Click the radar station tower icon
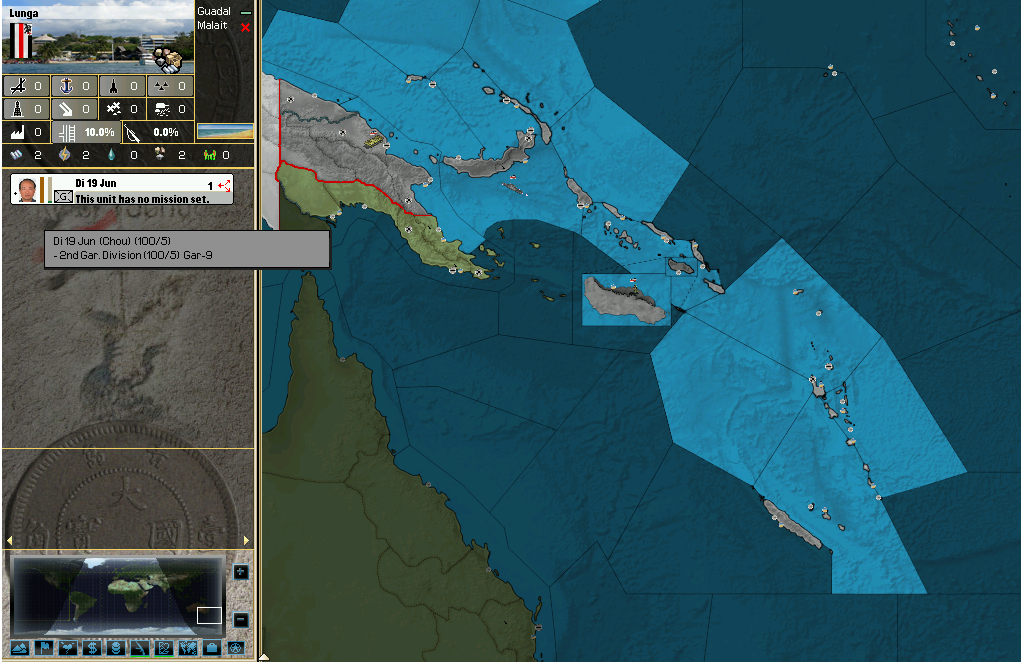Viewport: 1021px width, 662px height. pos(18,108)
